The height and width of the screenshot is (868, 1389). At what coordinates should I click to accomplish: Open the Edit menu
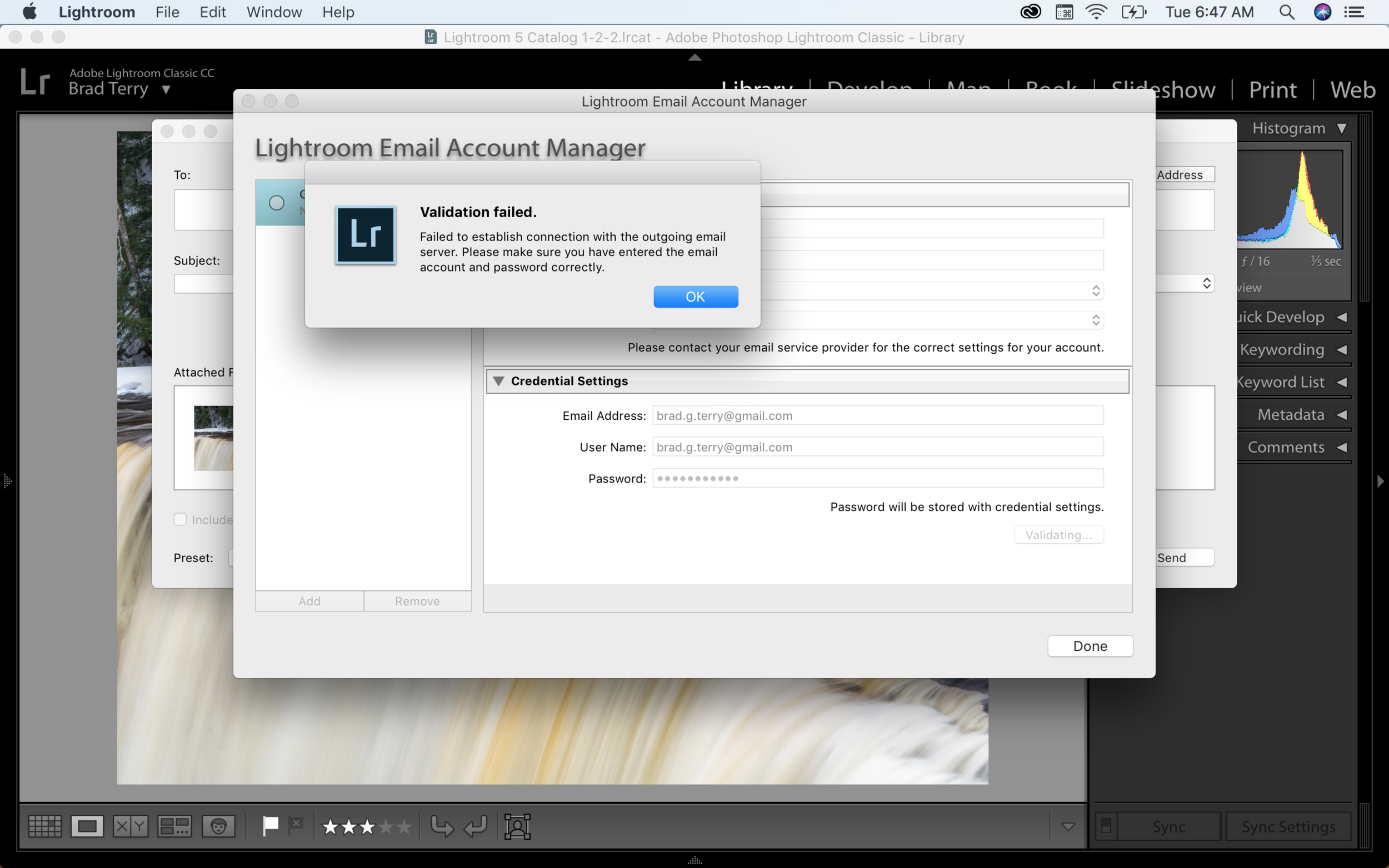click(212, 12)
